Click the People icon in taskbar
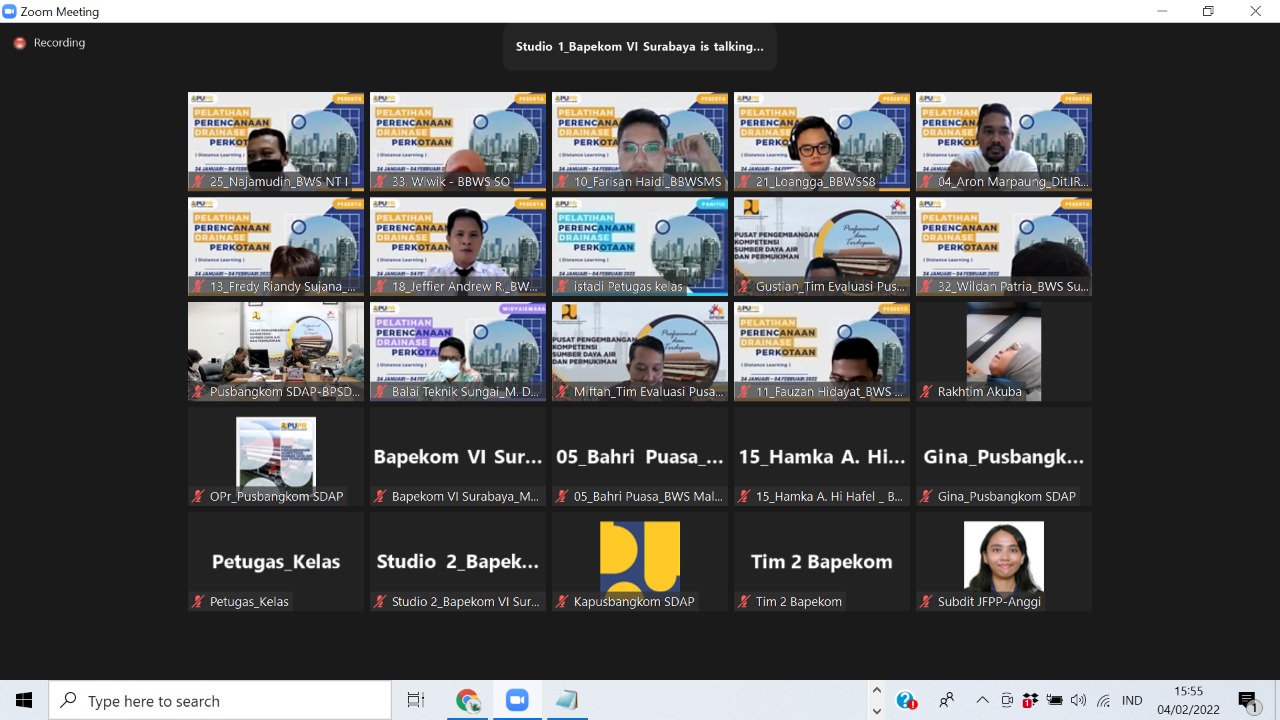The width and height of the screenshot is (1280, 720). 946,701
